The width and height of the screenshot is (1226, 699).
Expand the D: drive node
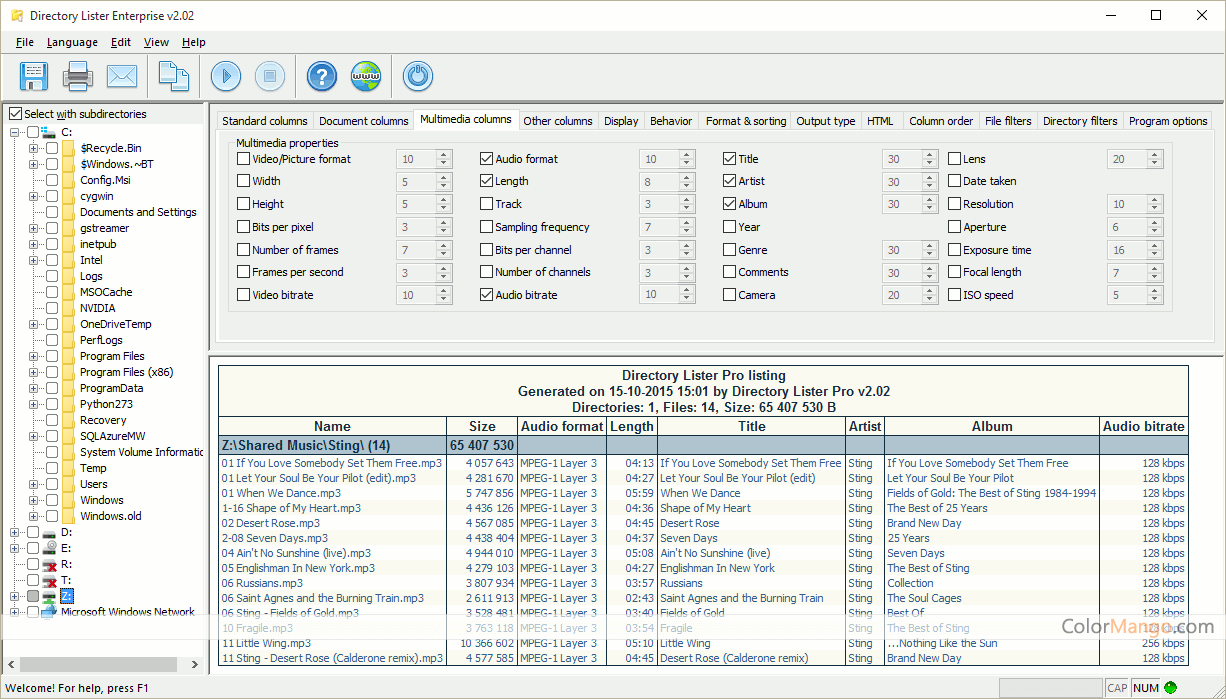(15, 532)
